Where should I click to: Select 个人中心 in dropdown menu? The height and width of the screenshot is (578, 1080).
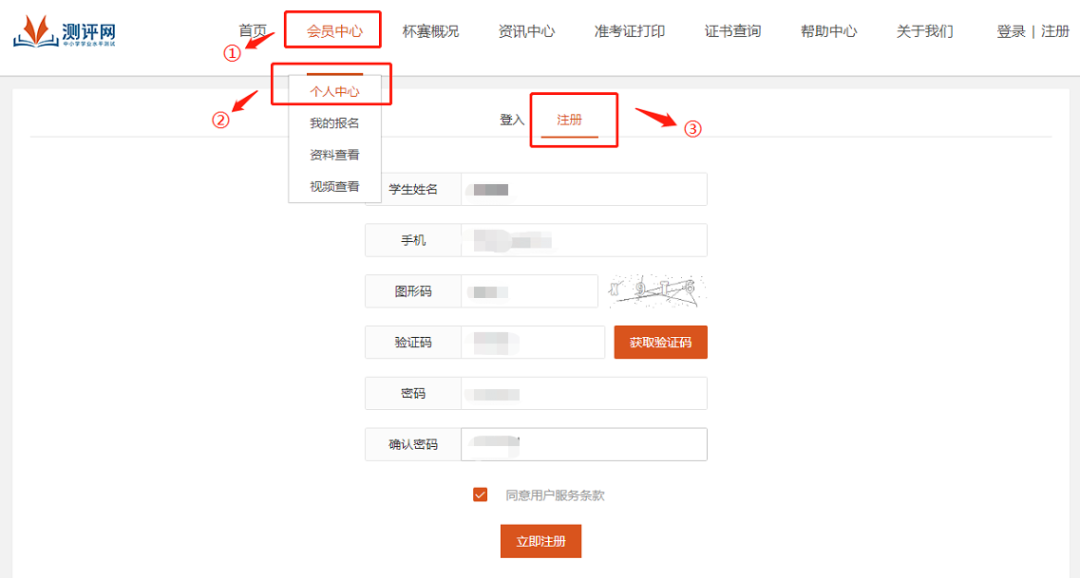pos(334,92)
